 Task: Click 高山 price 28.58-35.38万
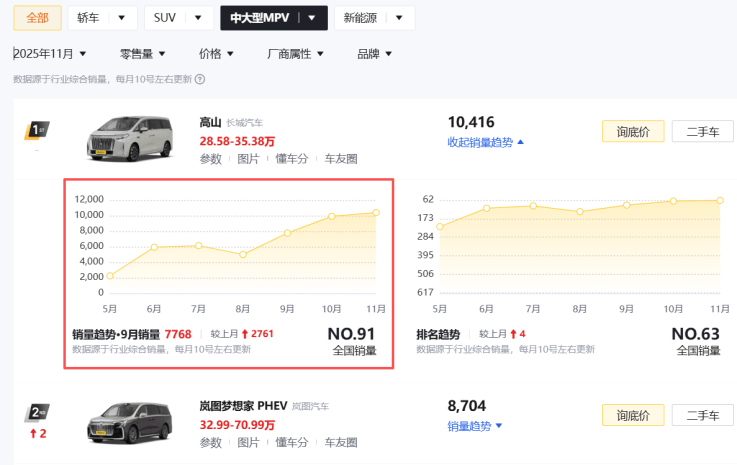[x=237, y=141]
